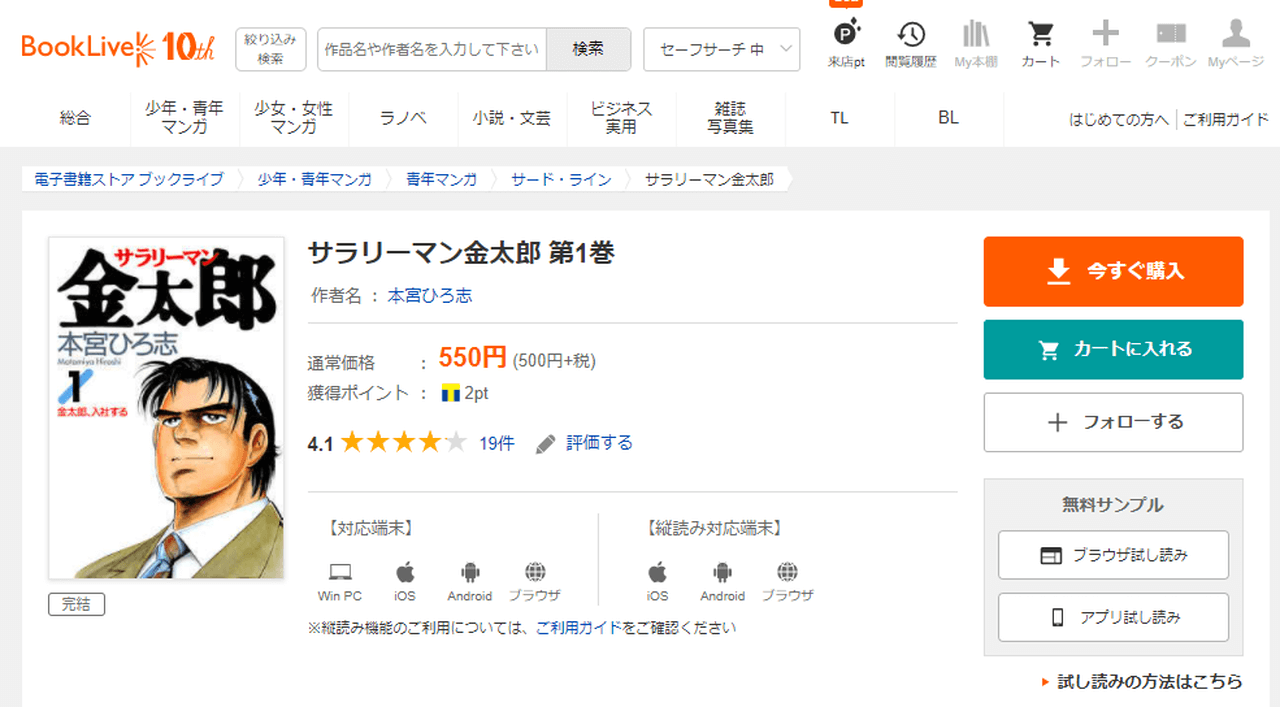Open the Myページ user icon
The width and height of the screenshot is (1280, 707).
coord(1236,36)
